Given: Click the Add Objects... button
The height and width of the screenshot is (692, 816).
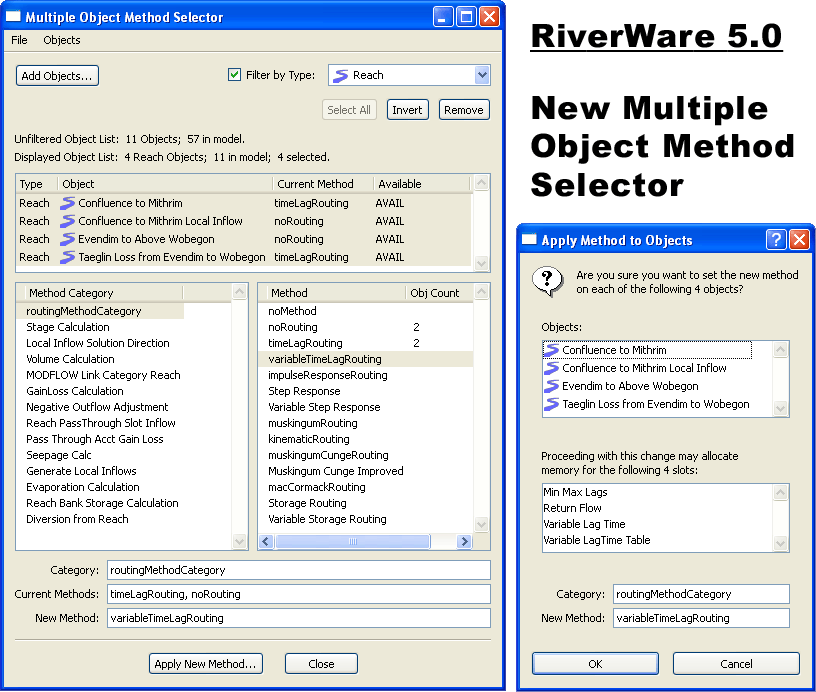Looking at the screenshot, I should point(57,76).
